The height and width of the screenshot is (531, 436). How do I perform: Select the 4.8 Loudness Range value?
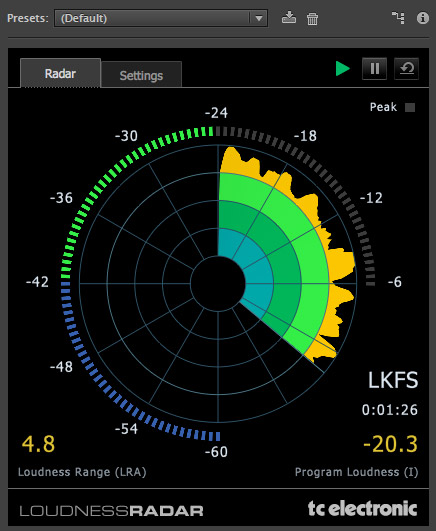pos(38,444)
